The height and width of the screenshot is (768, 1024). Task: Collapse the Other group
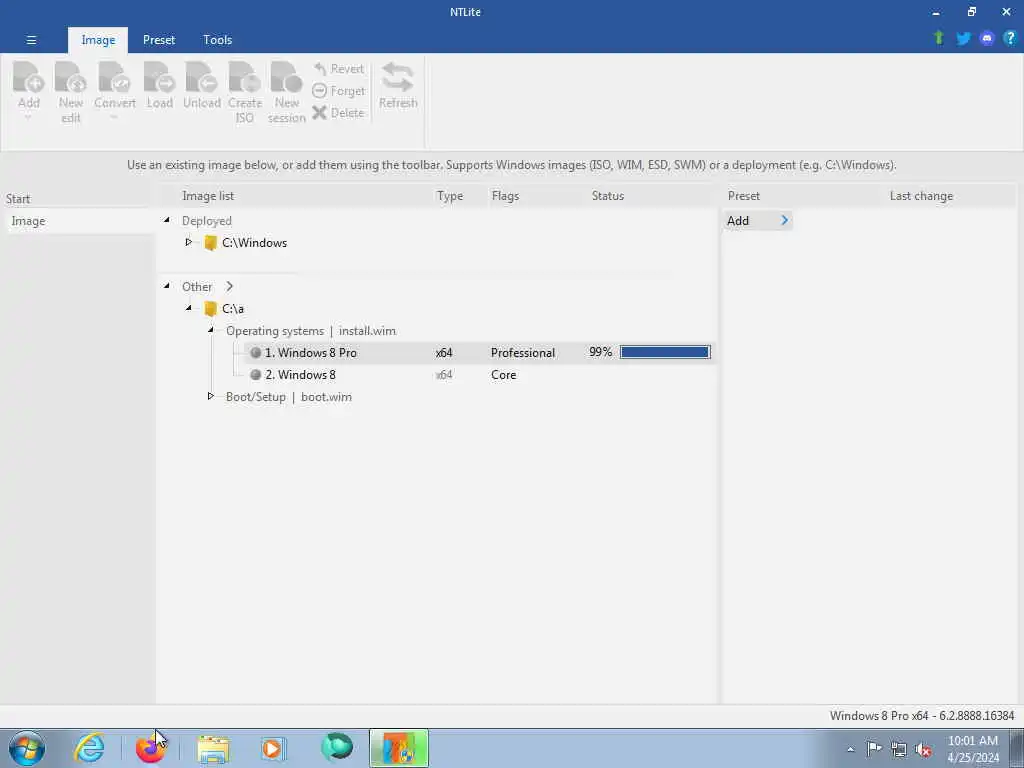click(x=167, y=286)
